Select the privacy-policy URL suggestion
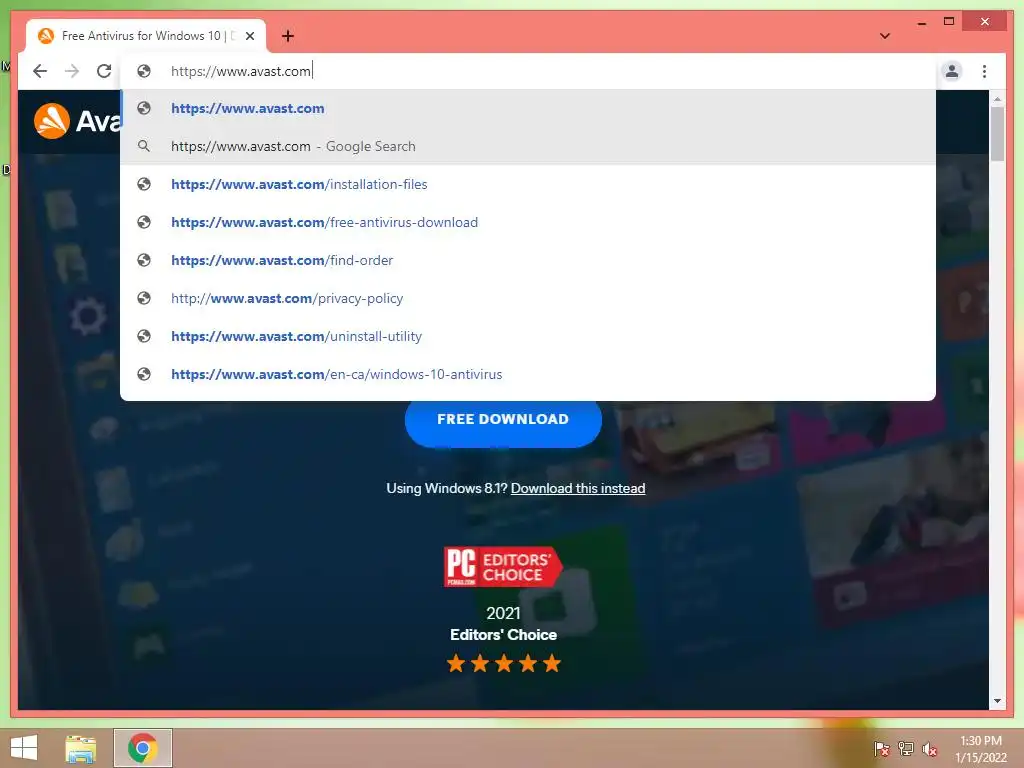This screenshot has height=768, width=1024. (x=528, y=298)
